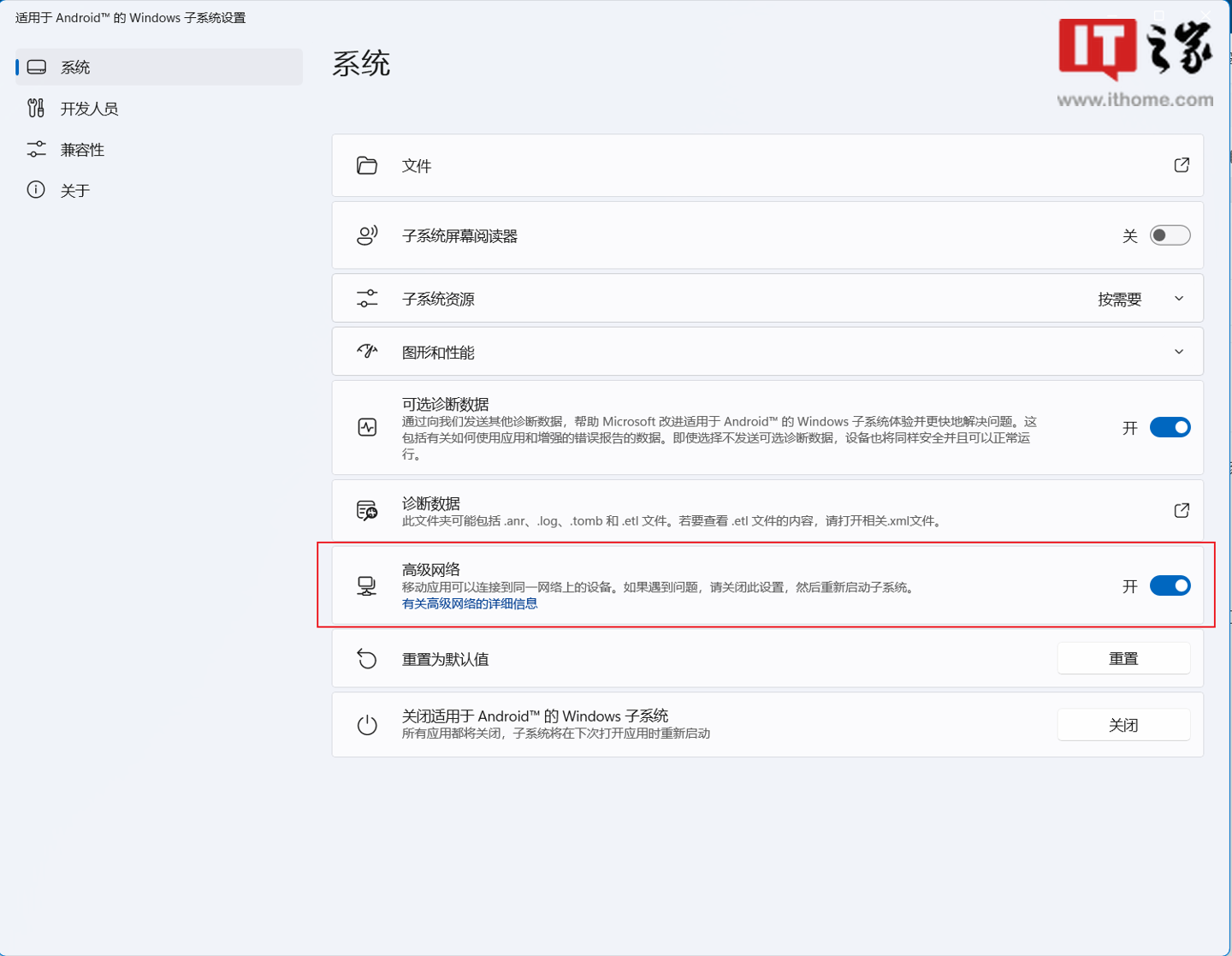Image resolution: width=1232 pixels, height=956 pixels.
Task: Click the heartbeat icon for 可选诊断数据
Action: 367,427
